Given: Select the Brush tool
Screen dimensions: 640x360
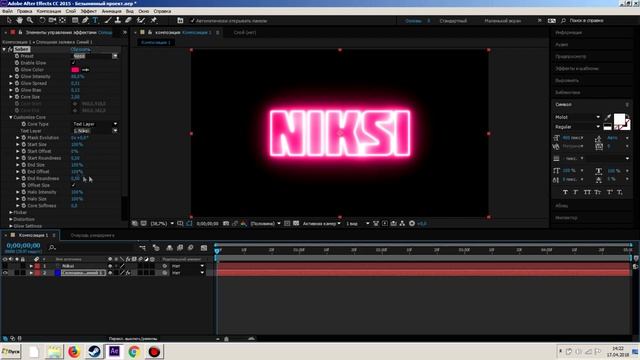Looking at the screenshot, I should 108,20.
